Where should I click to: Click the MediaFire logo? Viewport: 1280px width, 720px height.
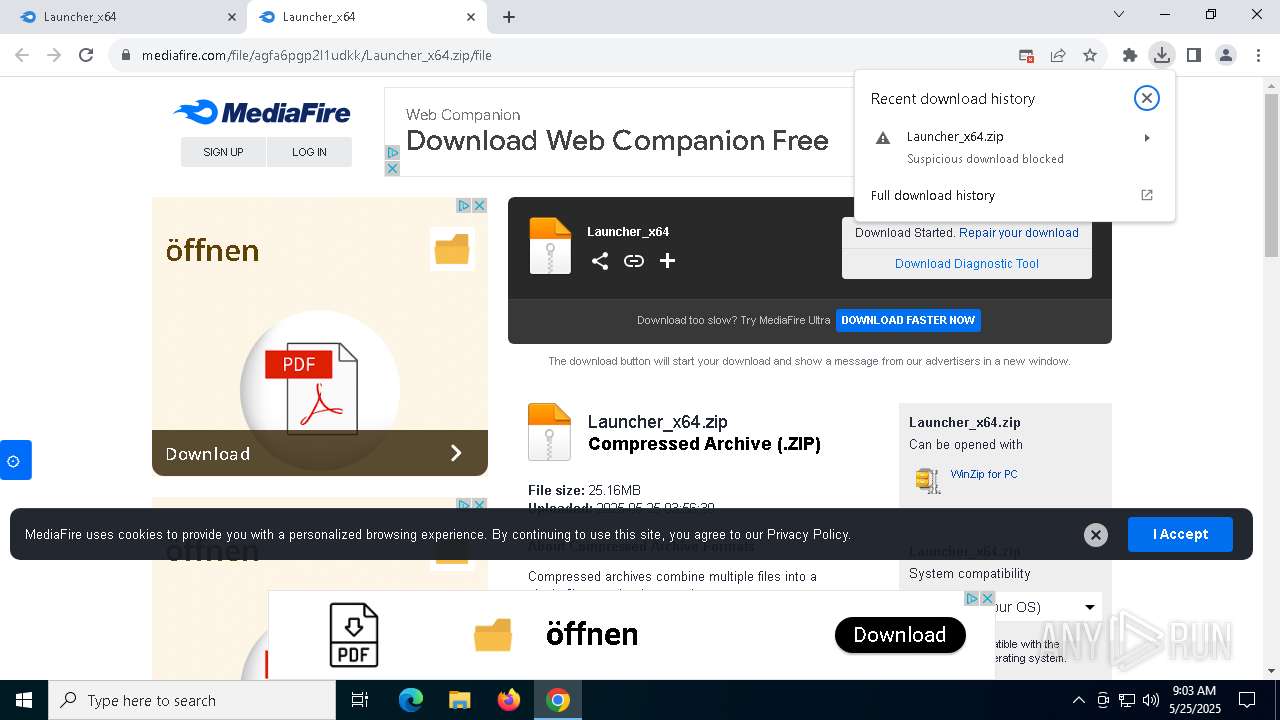pos(262,112)
